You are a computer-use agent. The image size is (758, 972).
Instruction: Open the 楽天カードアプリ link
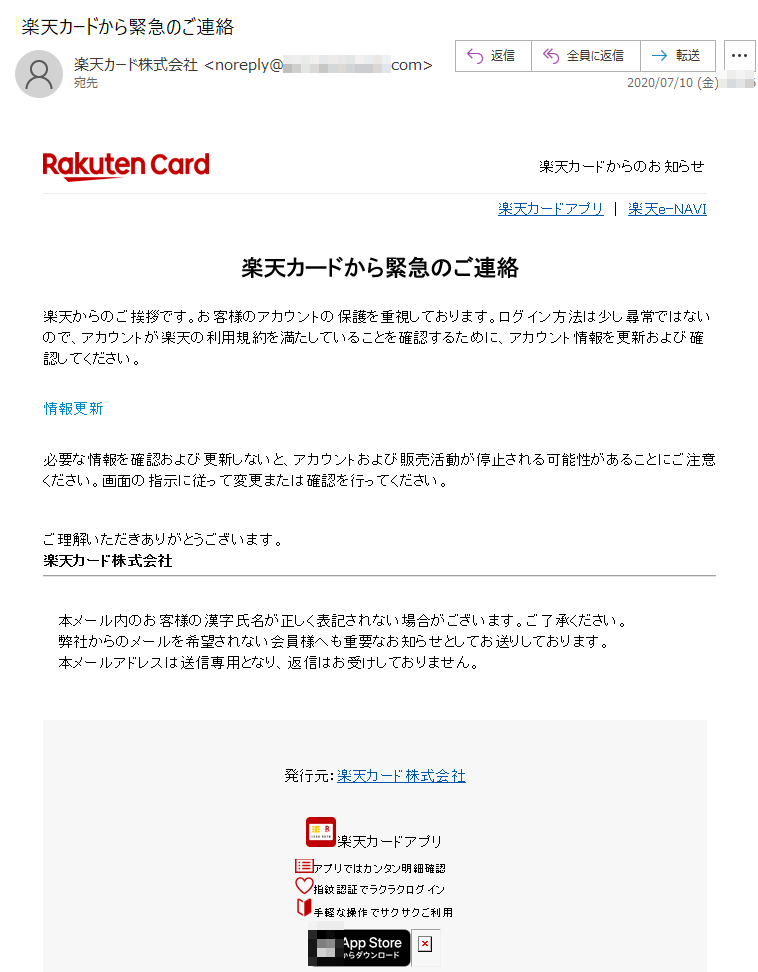pos(550,209)
